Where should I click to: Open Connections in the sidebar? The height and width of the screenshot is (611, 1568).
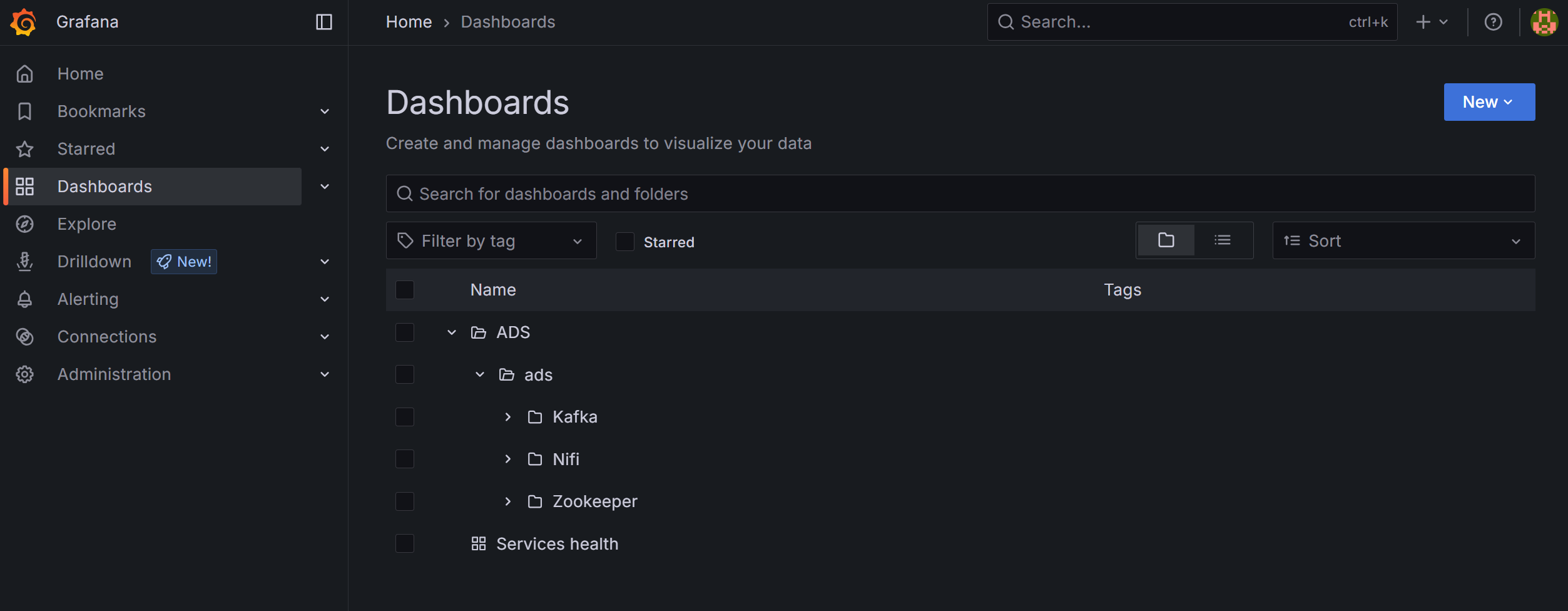point(107,337)
